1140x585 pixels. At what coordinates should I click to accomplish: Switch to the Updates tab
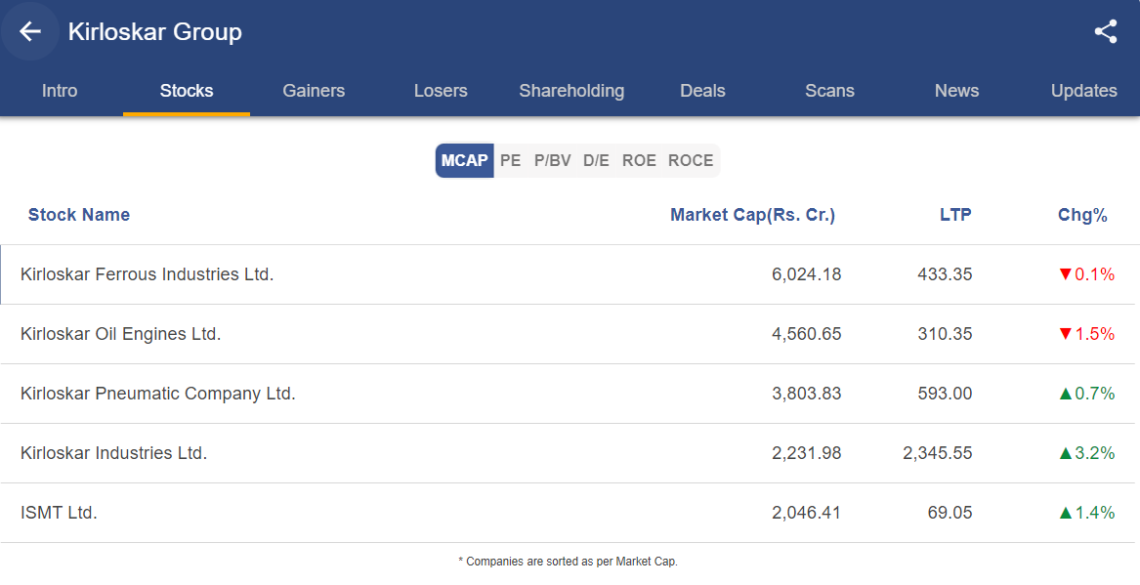click(1083, 91)
